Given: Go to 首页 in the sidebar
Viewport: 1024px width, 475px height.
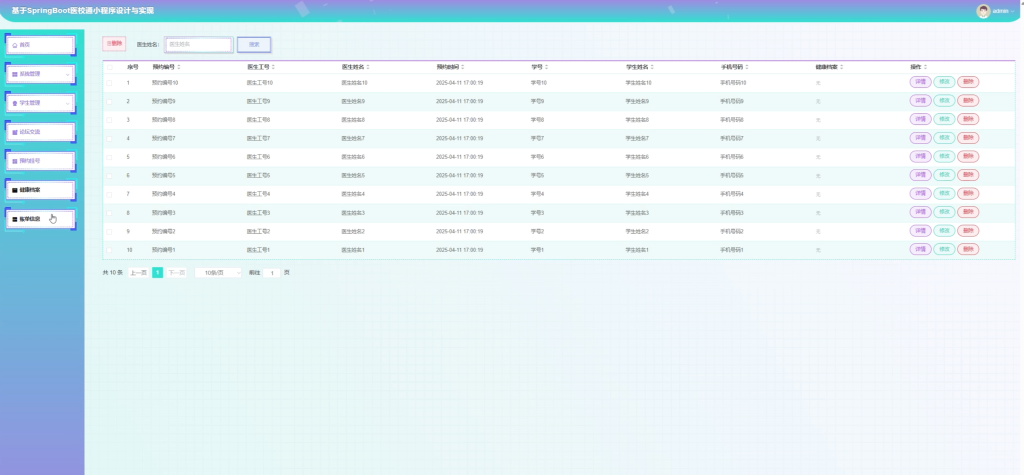Looking at the screenshot, I should click(40, 45).
